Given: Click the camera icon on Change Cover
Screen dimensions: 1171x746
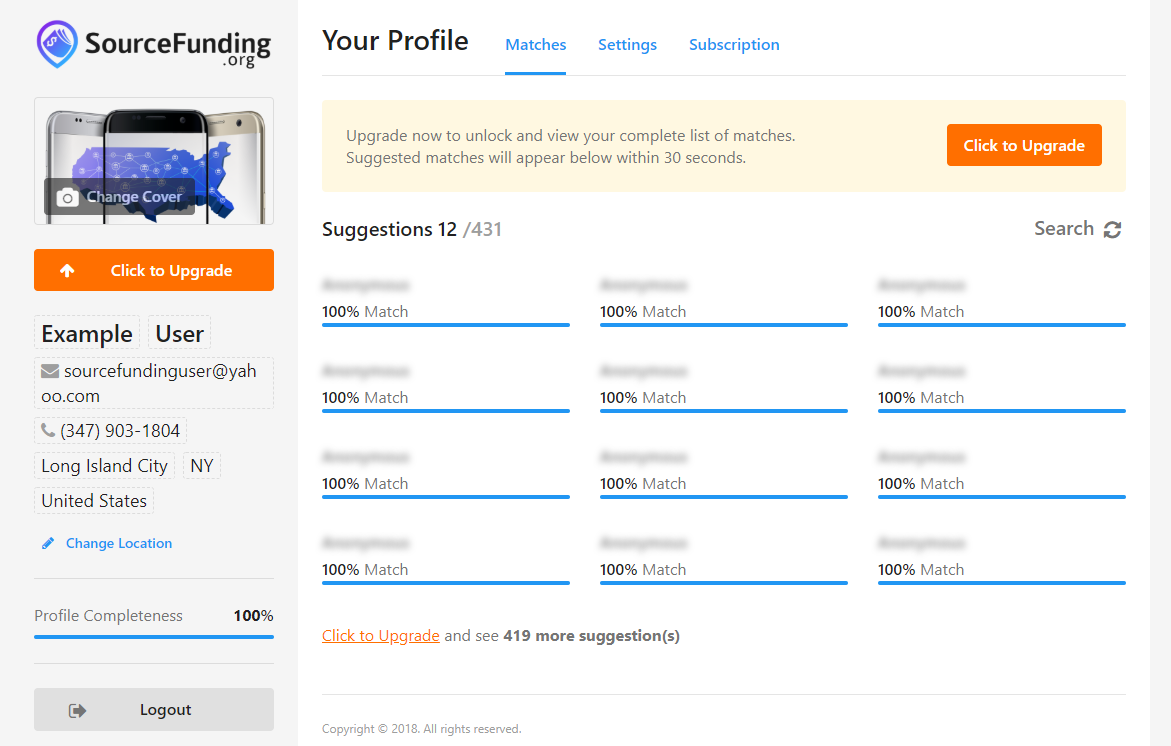Looking at the screenshot, I should (x=67, y=197).
